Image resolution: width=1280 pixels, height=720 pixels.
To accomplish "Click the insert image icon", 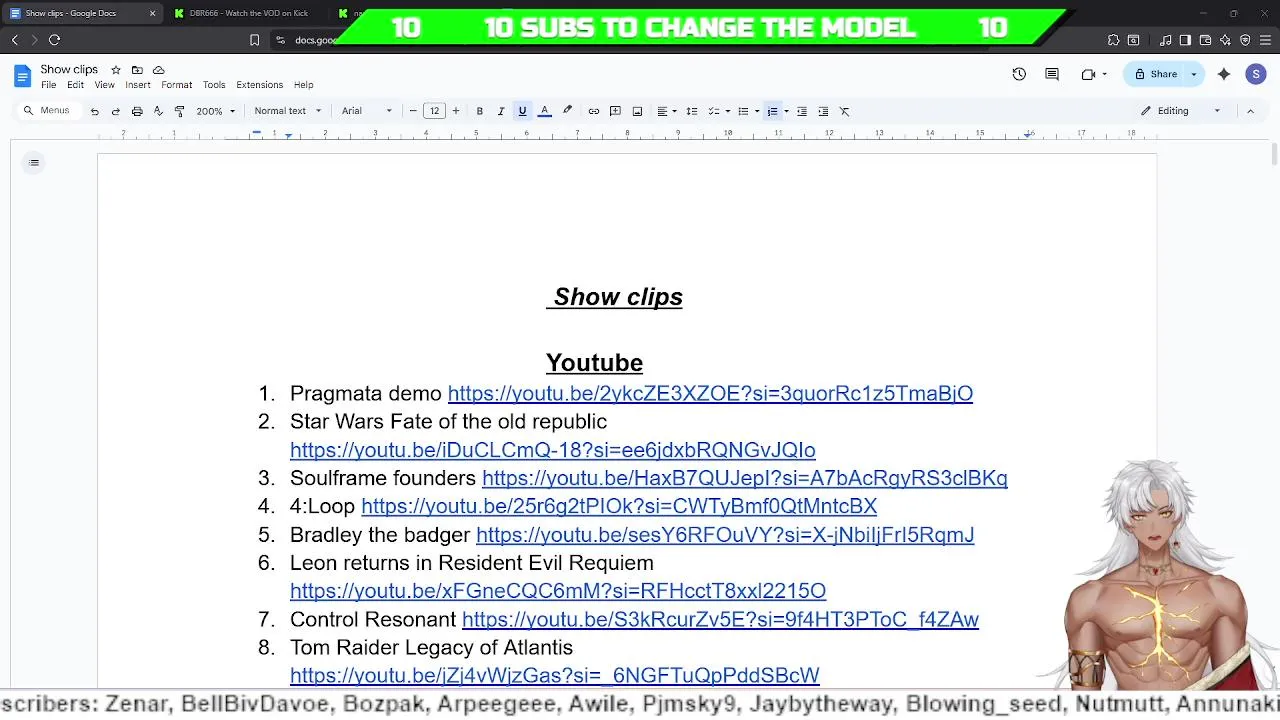I will pyautogui.click(x=637, y=111).
